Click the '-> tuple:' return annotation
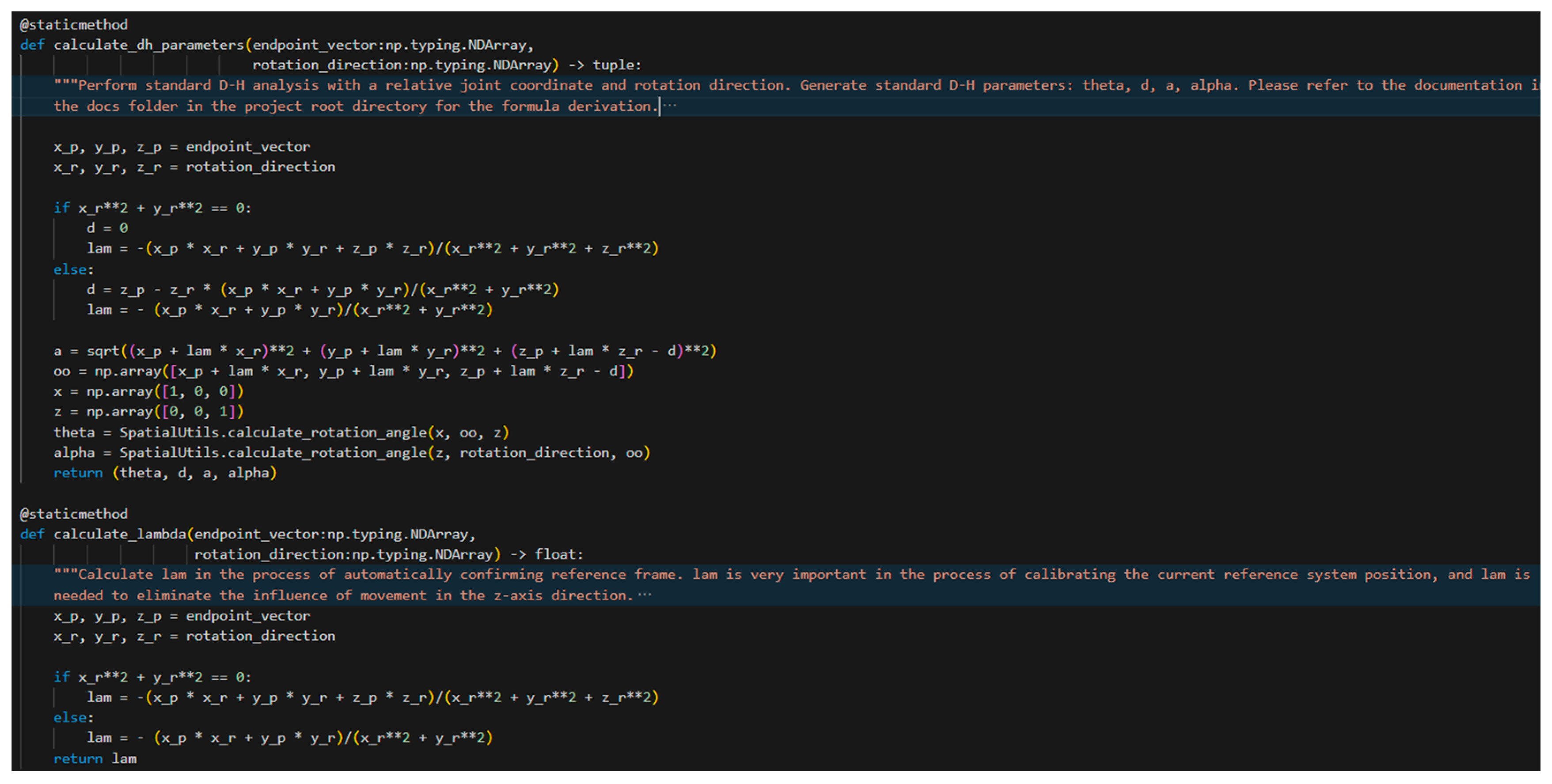The image size is (1552, 784). pyautogui.click(x=605, y=65)
